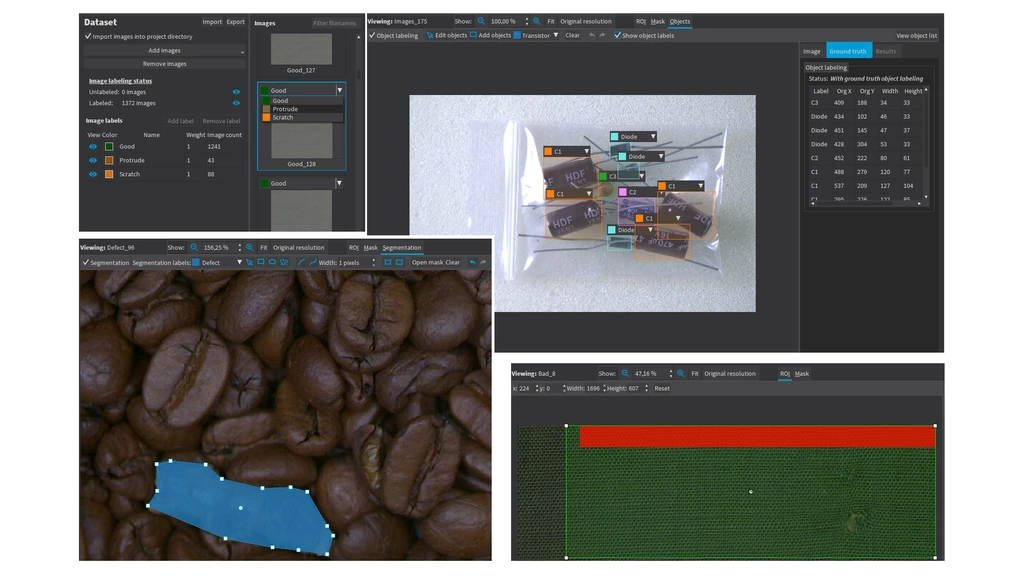Click zoom out magnifier in Images_175 viewer
1024x576 pixels.
tap(480, 21)
